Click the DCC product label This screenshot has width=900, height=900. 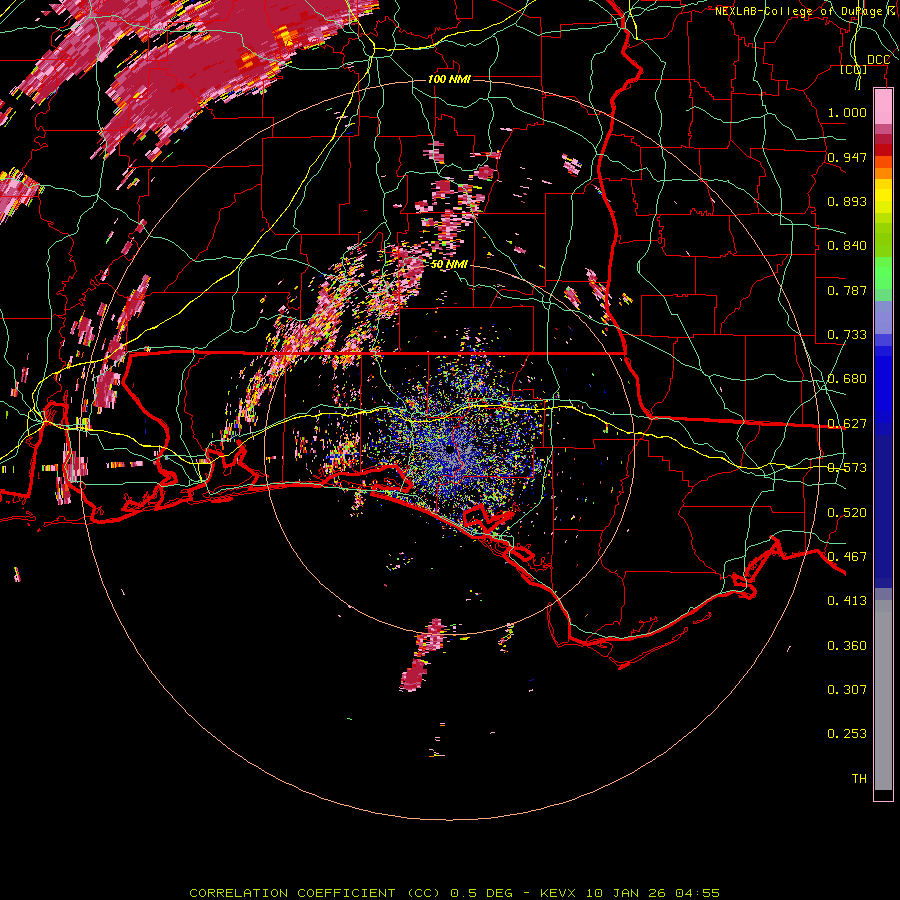click(878, 60)
